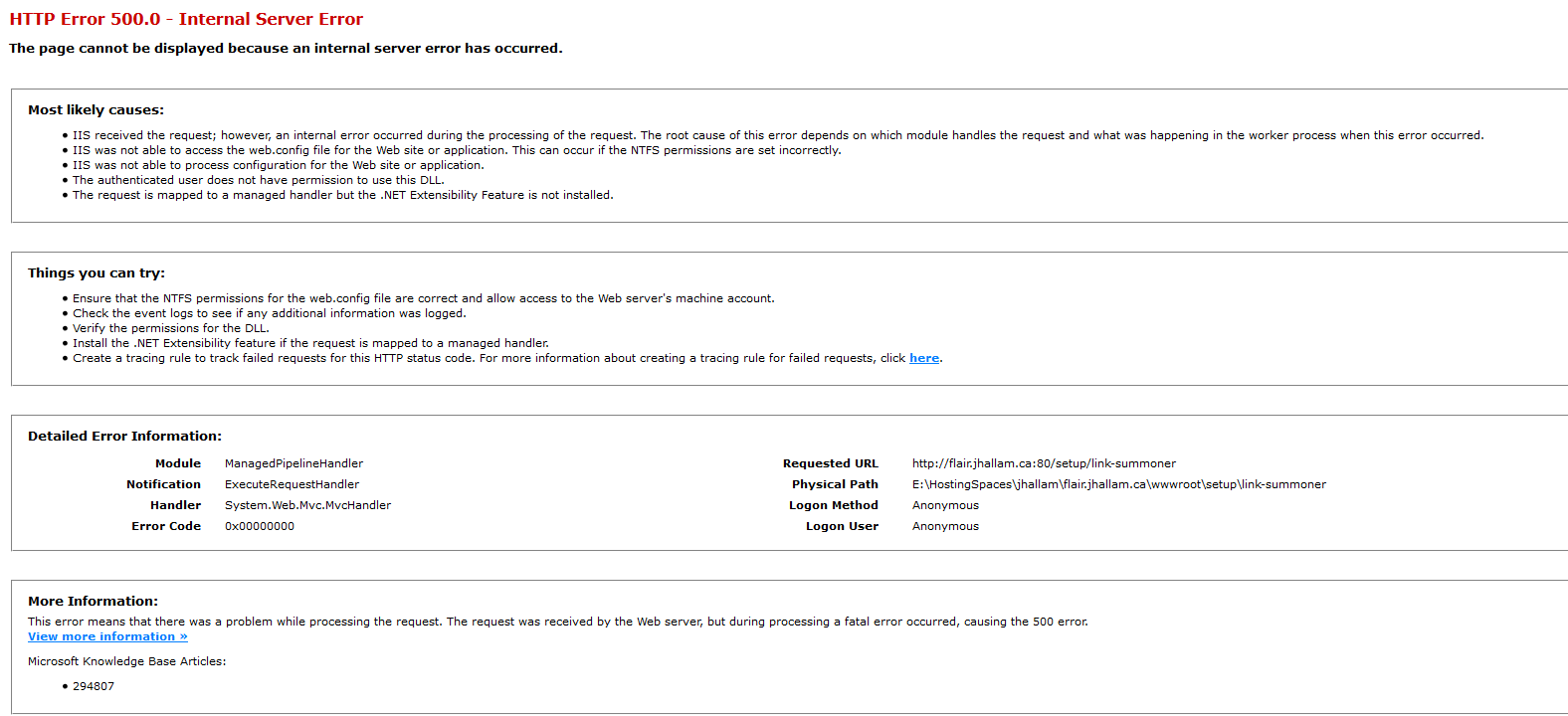1568x716 pixels.
Task: Click the "Detailed Error Information:" heading
Action: (x=124, y=437)
